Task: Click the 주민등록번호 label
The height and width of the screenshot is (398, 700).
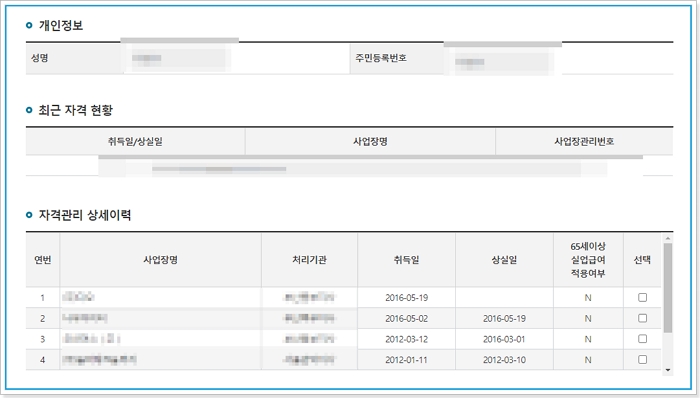Action: [x=381, y=58]
